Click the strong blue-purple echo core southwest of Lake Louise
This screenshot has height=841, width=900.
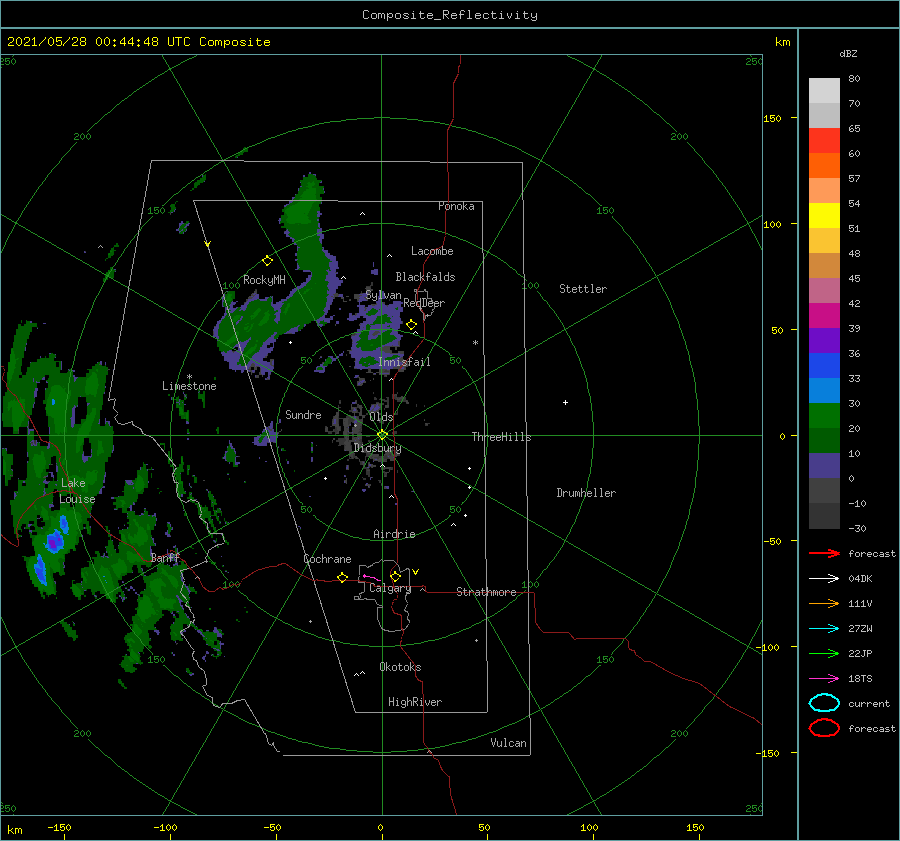pos(54,541)
